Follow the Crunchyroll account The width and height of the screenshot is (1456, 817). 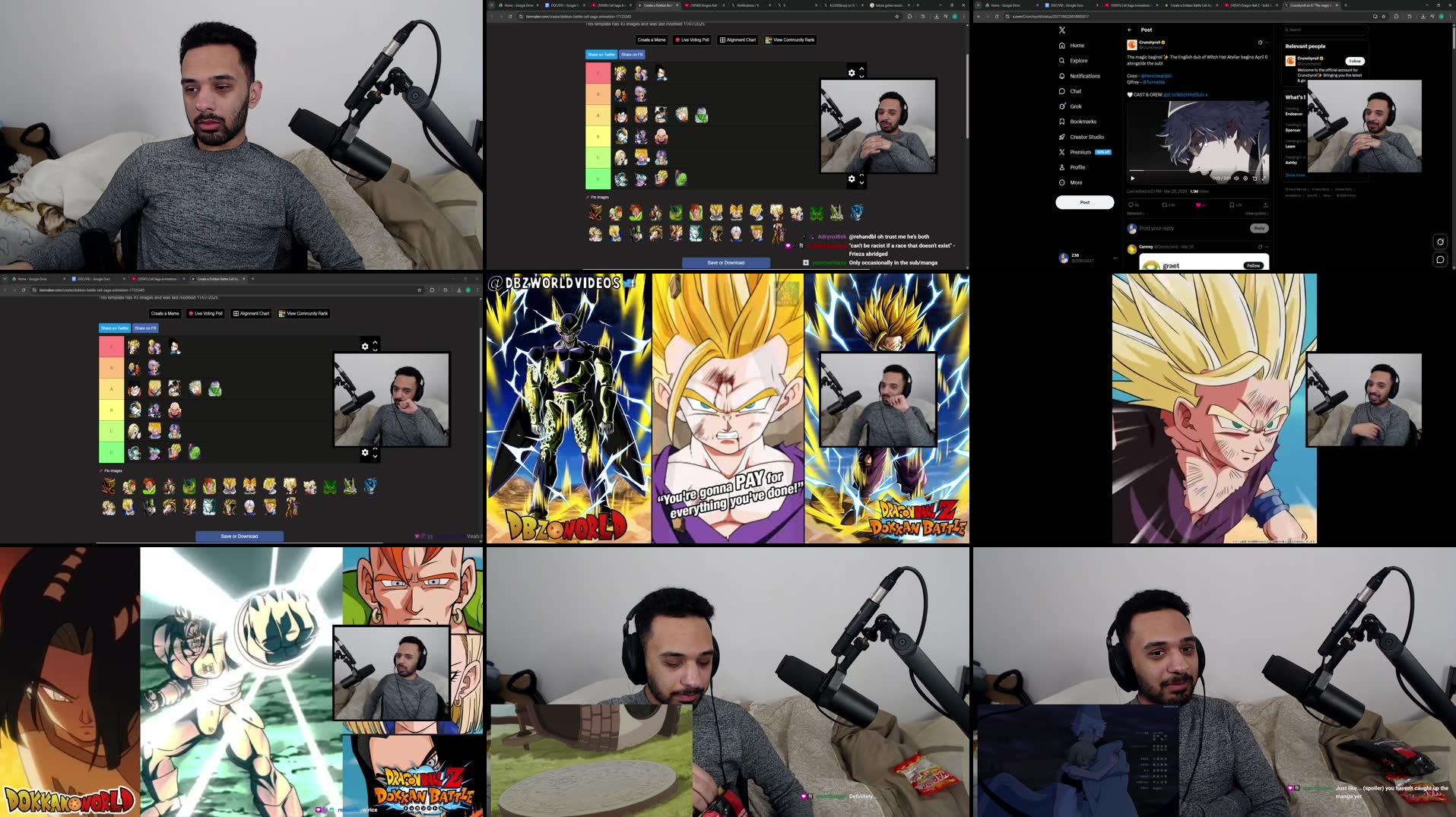coord(1353,61)
